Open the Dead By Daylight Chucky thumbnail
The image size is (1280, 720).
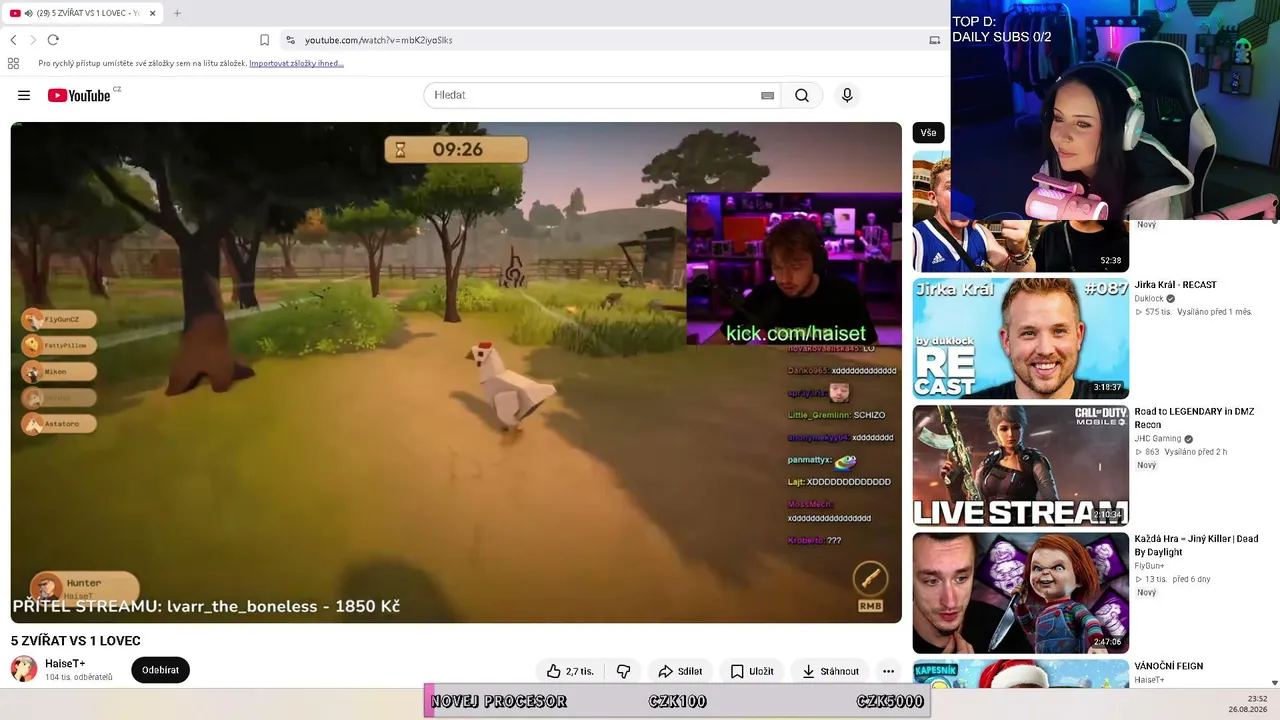click(x=1020, y=592)
